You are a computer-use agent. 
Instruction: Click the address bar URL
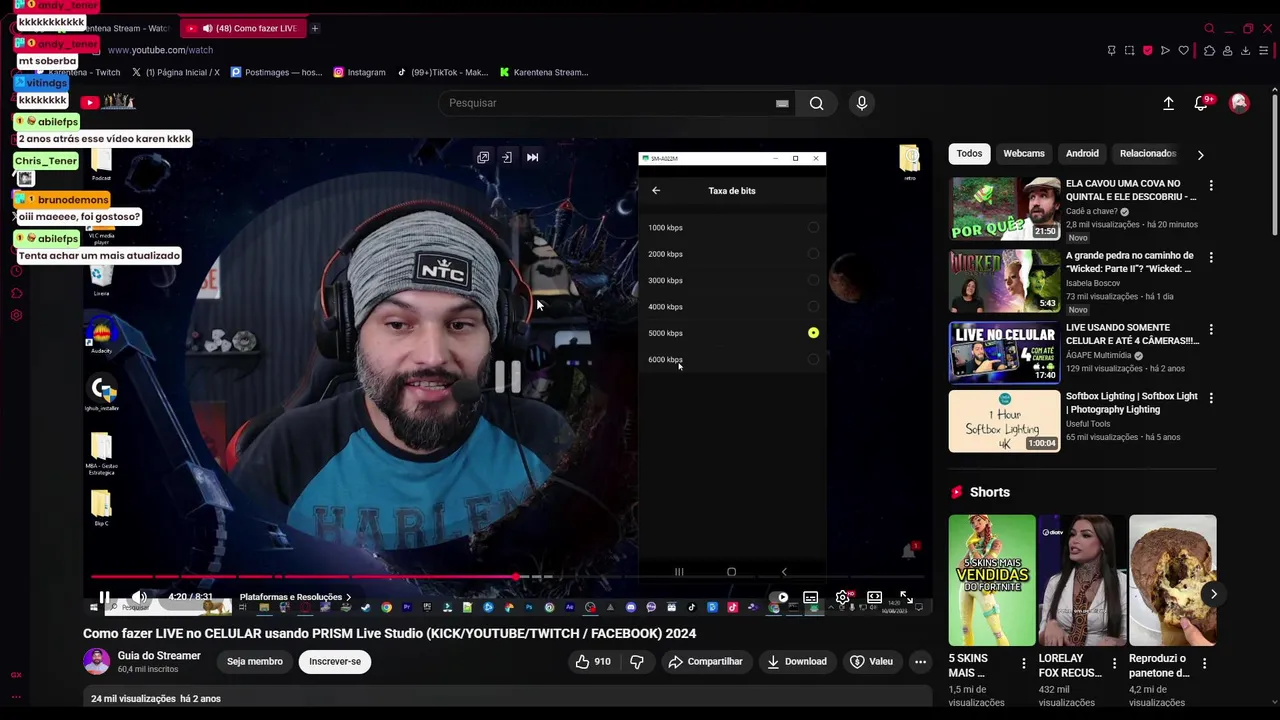(160, 50)
